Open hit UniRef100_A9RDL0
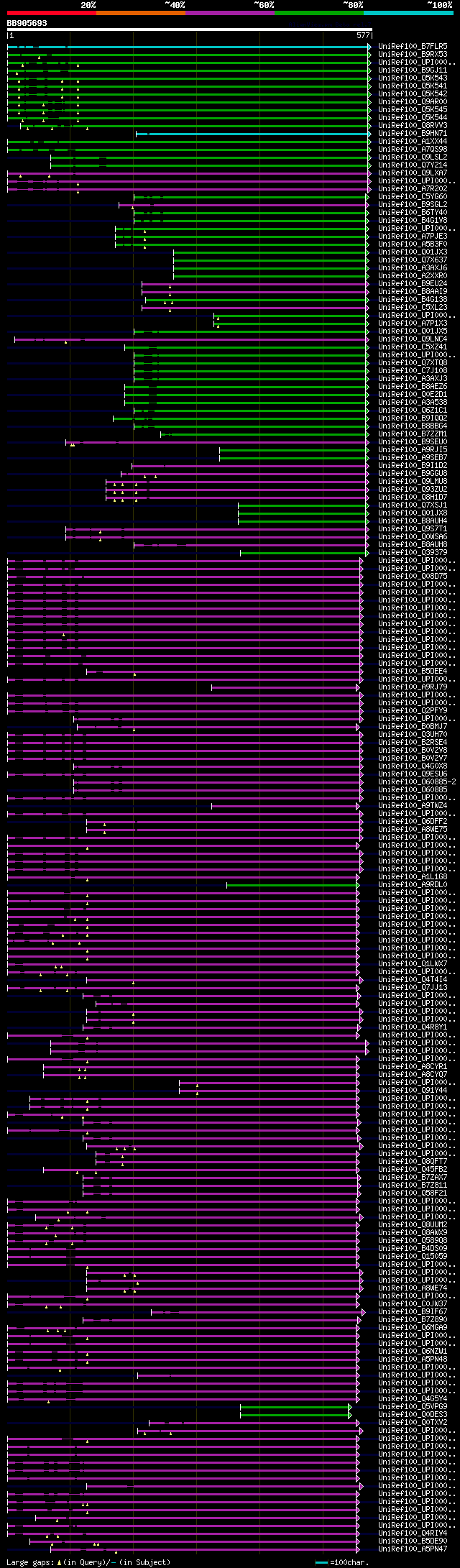 413,884
